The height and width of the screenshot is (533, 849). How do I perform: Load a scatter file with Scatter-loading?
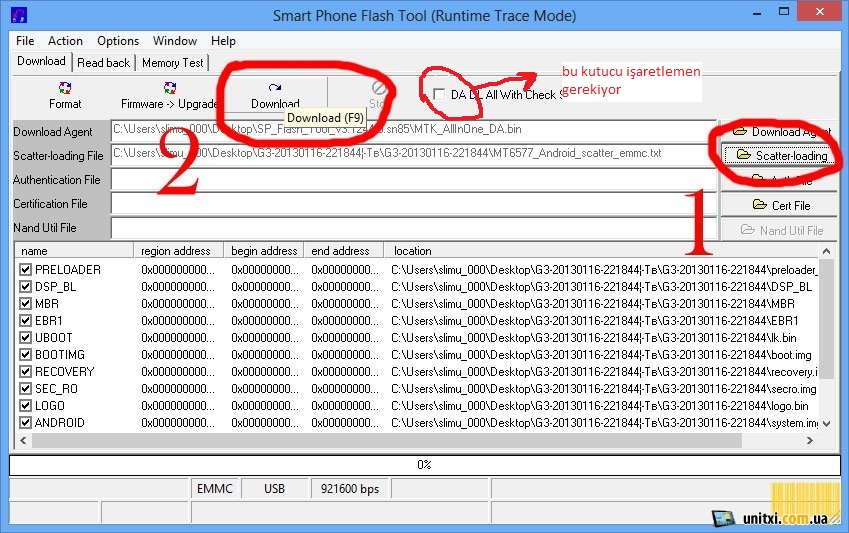point(778,155)
